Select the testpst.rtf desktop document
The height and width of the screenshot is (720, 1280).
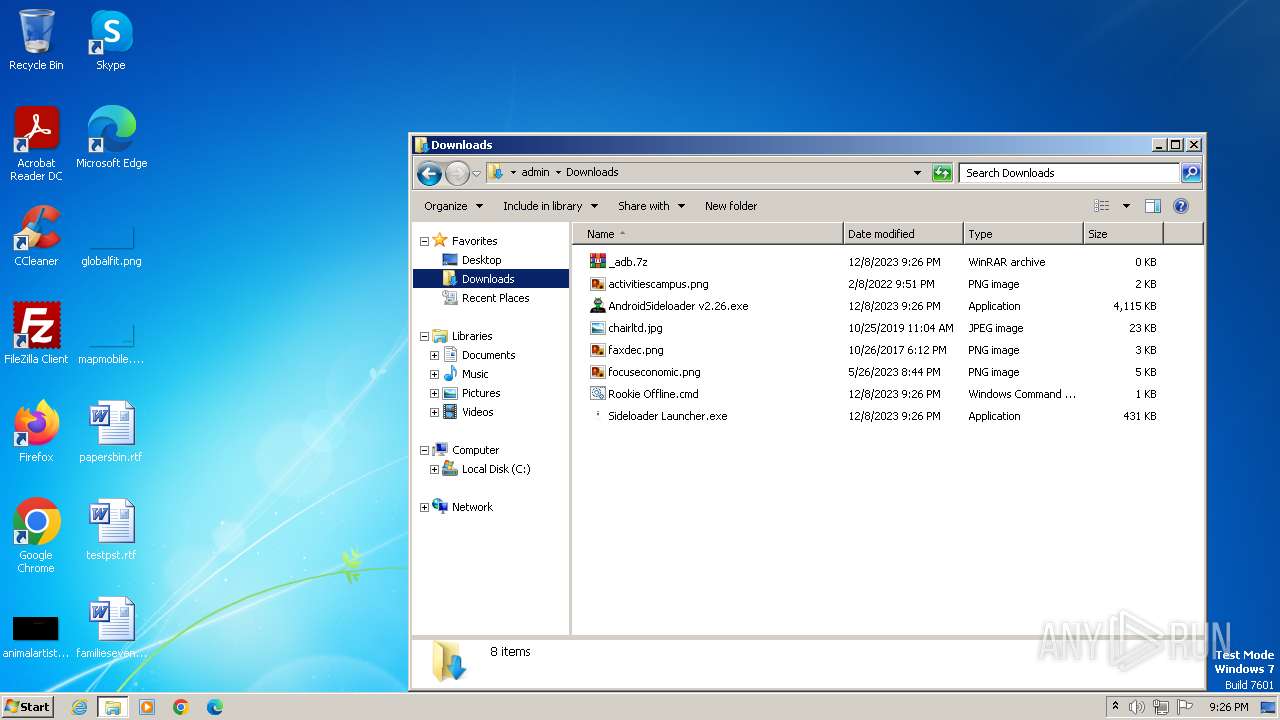(x=111, y=529)
